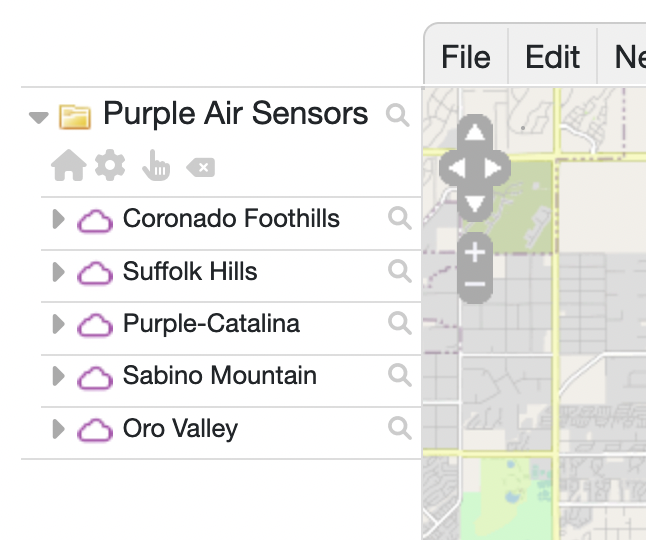Zoom out on the map
646x540 pixels.
475,285
